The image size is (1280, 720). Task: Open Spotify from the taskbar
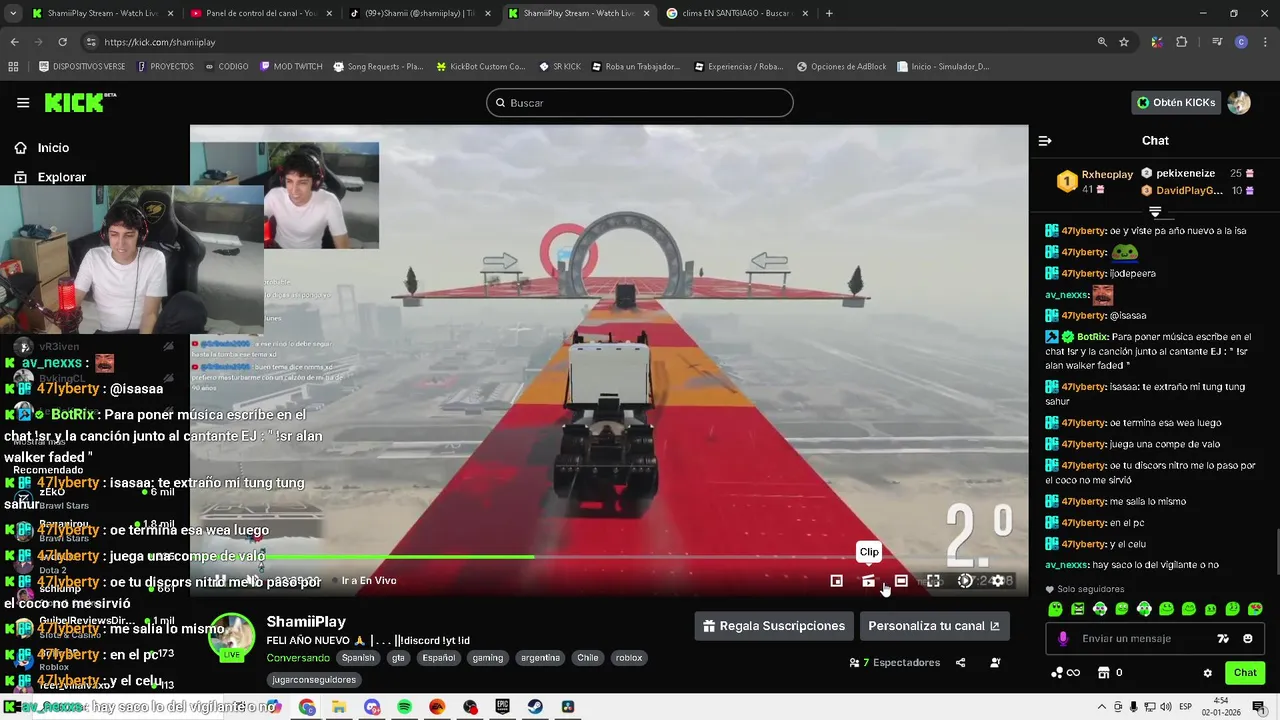tap(404, 707)
